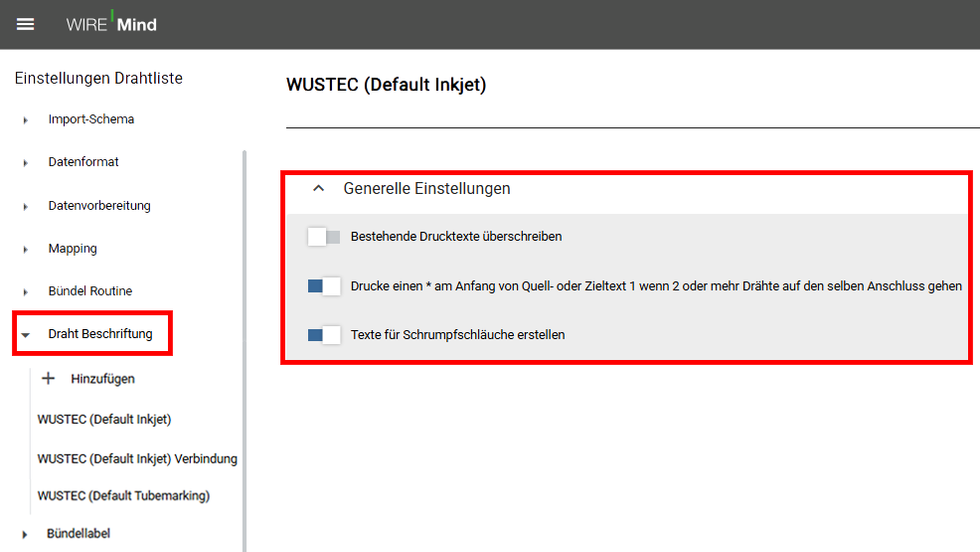Screen dimensions: 980x552
Task: Click the plus icon beside Hinzufügen
Action: [x=48, y=378]
